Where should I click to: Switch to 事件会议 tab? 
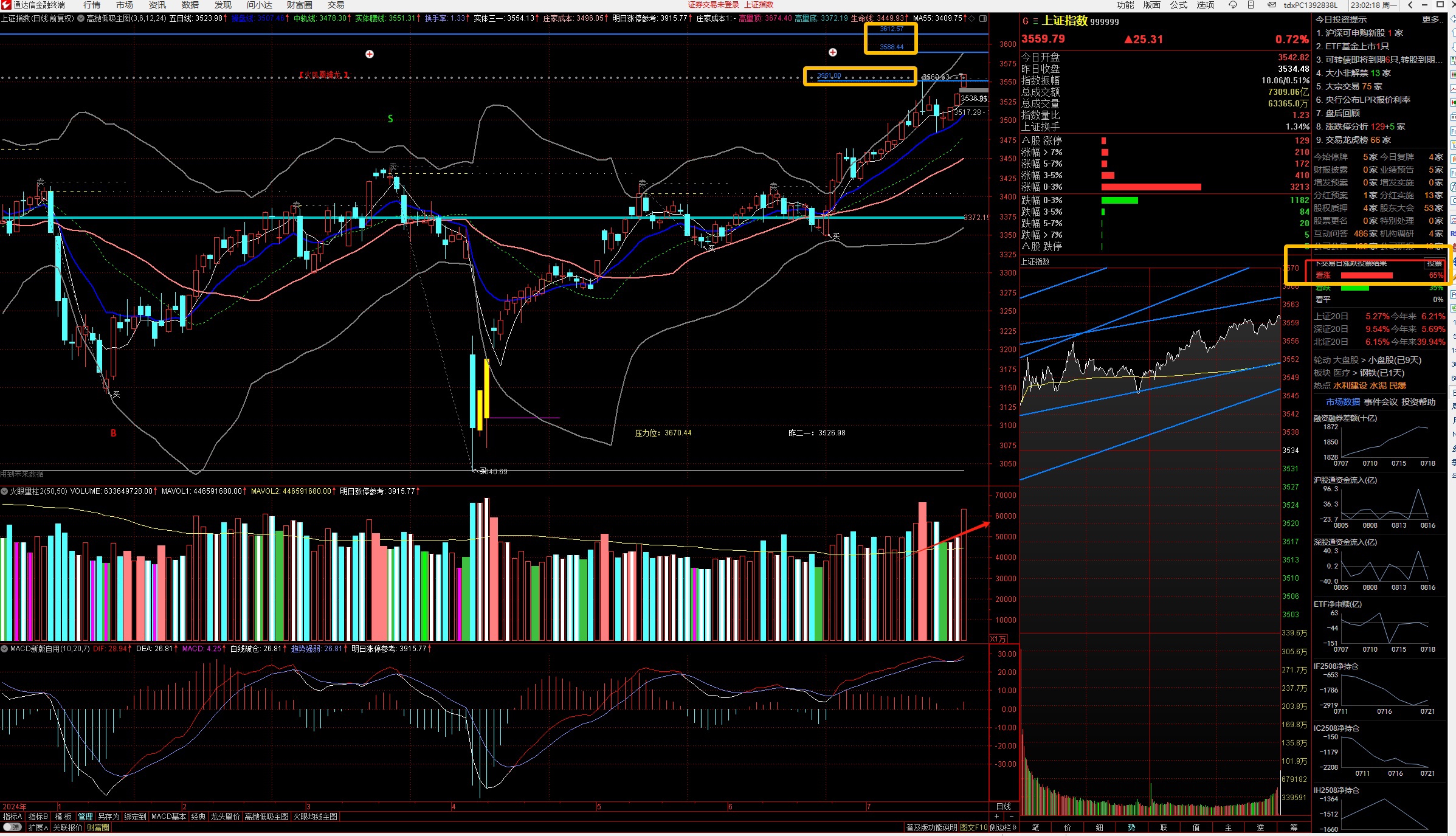[1381, 402]
